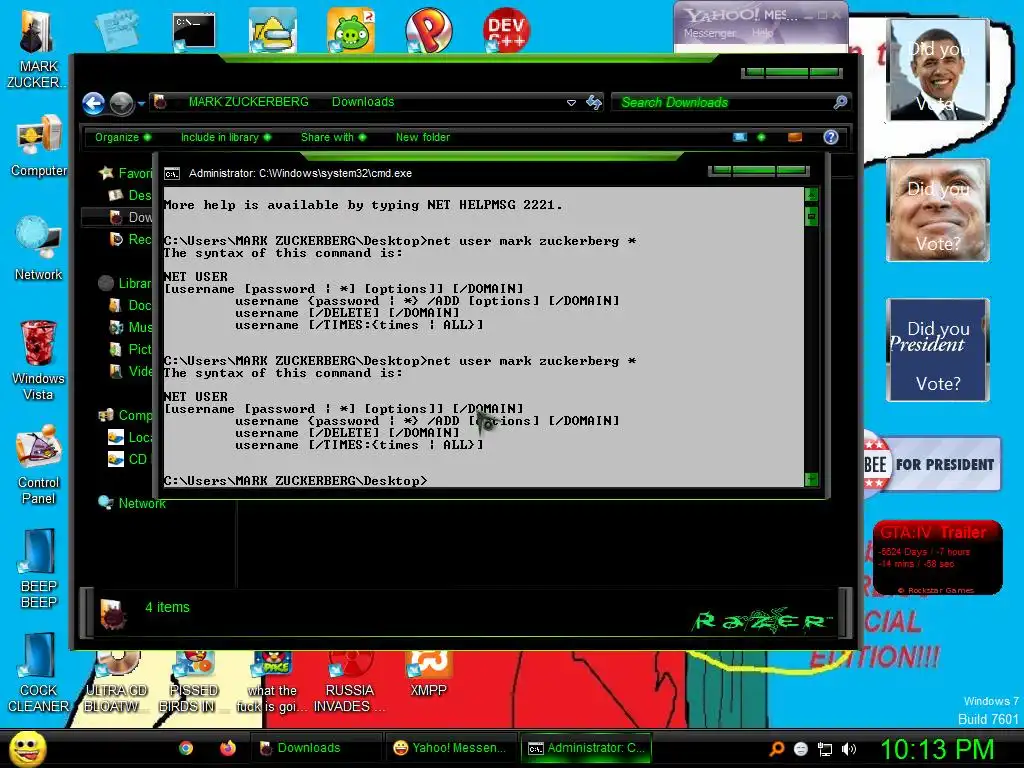Switch to Yahoo! Messenger taskbar button
The width and height of the screenshot is (1024, 768).
[450, 748]
